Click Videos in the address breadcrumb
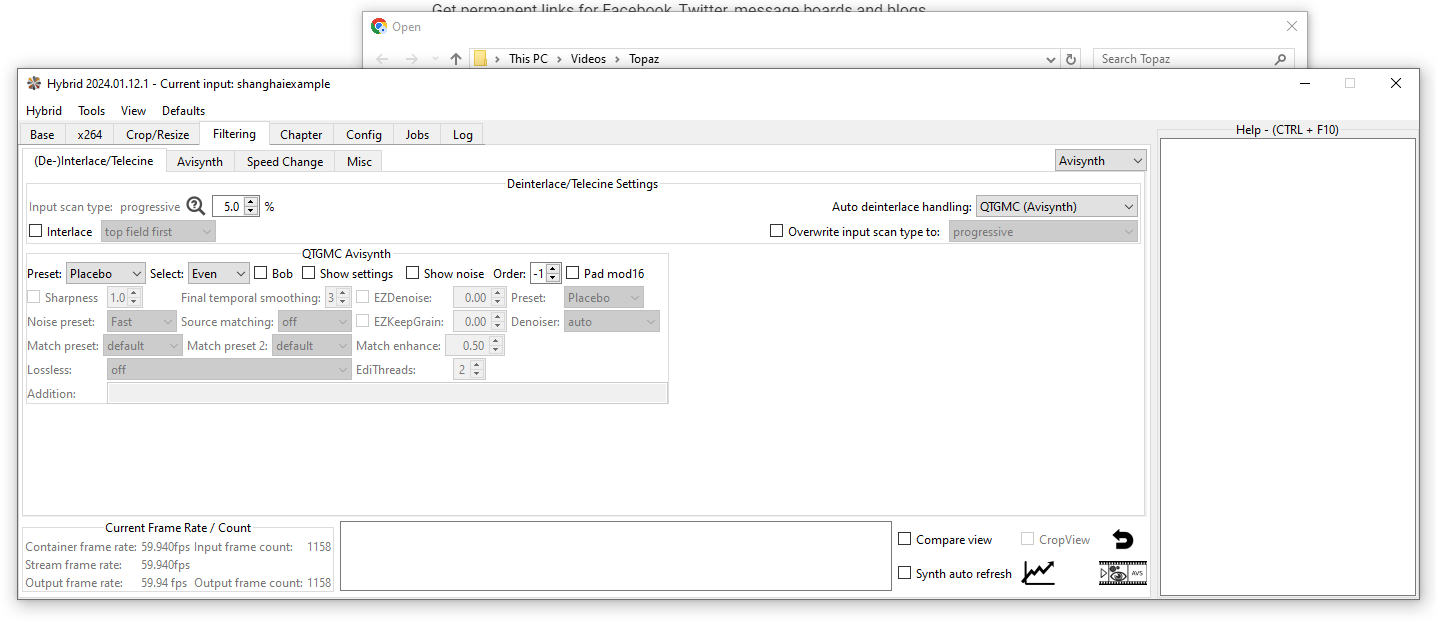 pos(588,59)
